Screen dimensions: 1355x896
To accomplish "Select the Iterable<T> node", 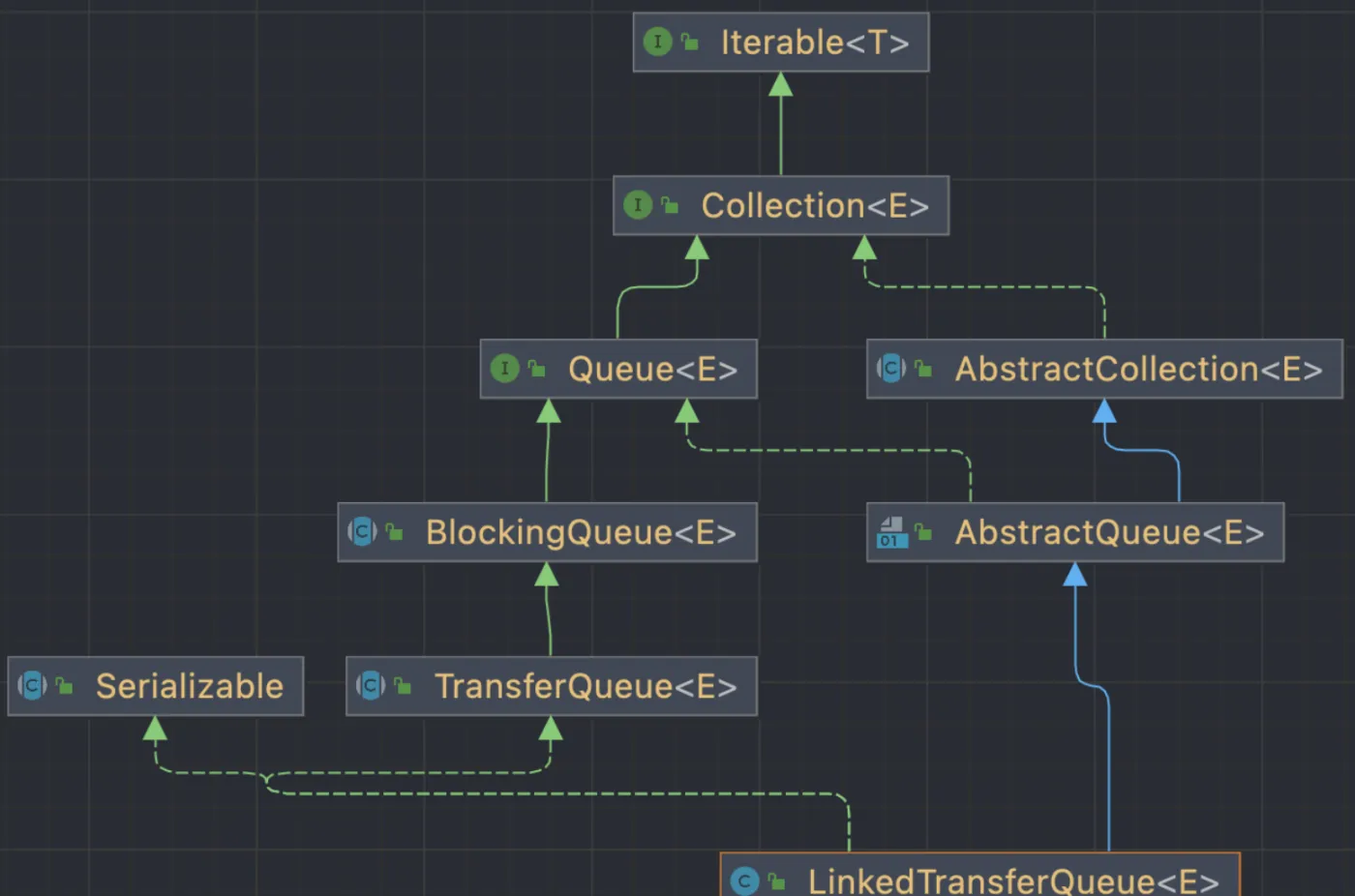I will tap(781, 43).
